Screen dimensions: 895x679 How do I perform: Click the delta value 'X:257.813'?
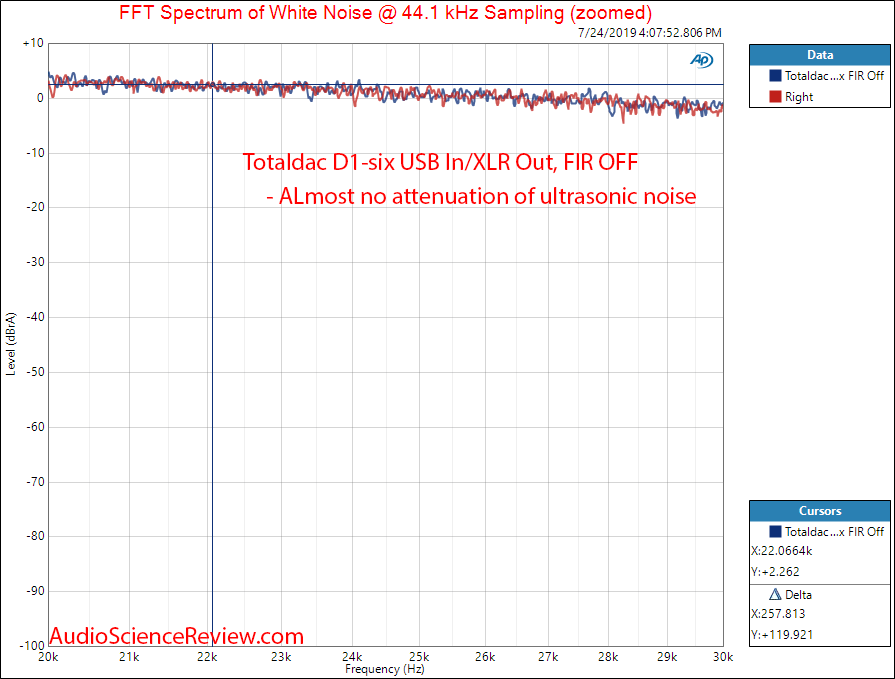[778, 613]
